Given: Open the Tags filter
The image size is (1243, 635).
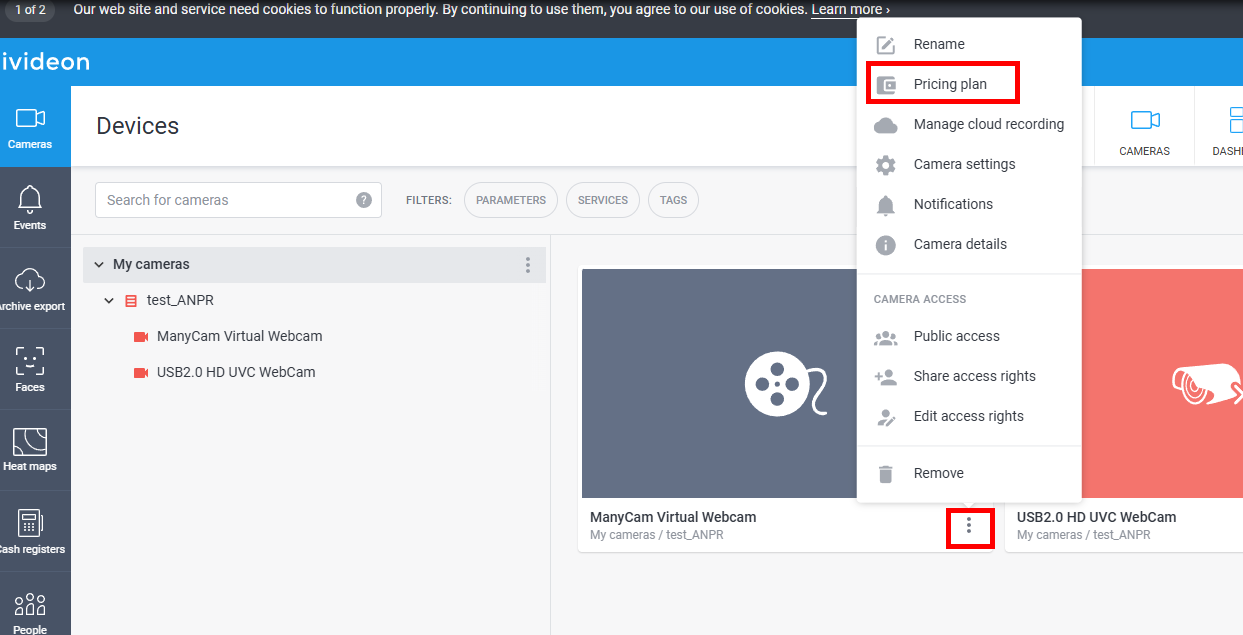Looking at the screenshot, I should click(673, 200).
